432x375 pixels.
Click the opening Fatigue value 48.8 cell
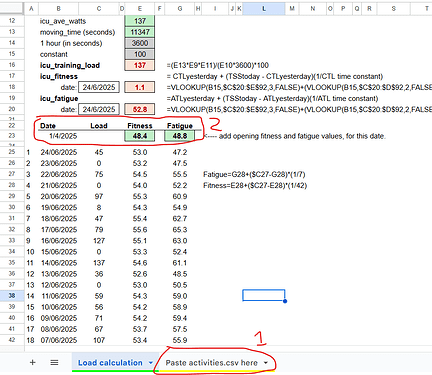180,136
